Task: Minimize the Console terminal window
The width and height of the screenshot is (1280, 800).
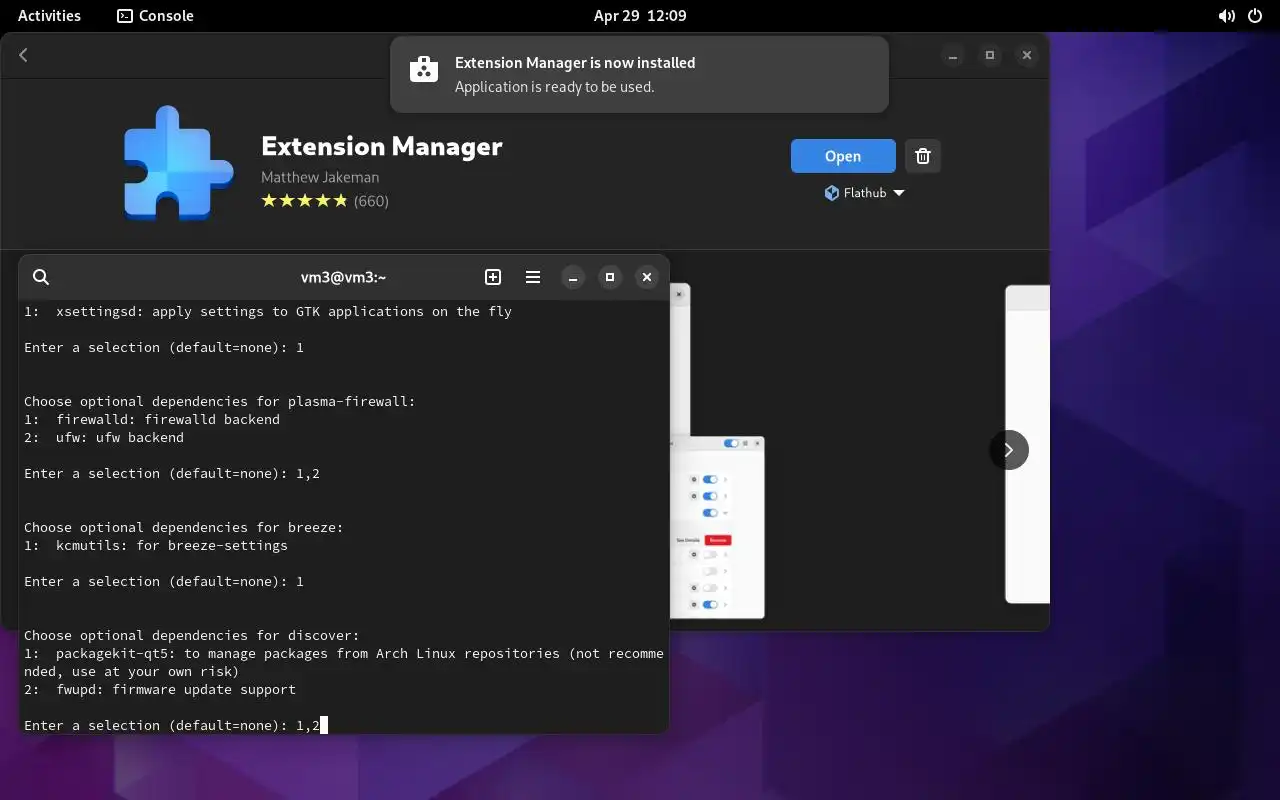Action: click(573, 277)
